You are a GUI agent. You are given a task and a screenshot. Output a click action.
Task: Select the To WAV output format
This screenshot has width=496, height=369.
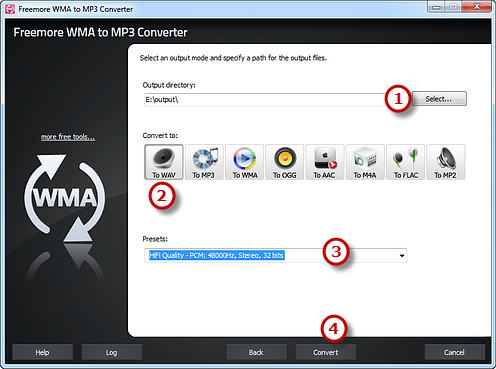pyautogui.click(x=164, y=162)
